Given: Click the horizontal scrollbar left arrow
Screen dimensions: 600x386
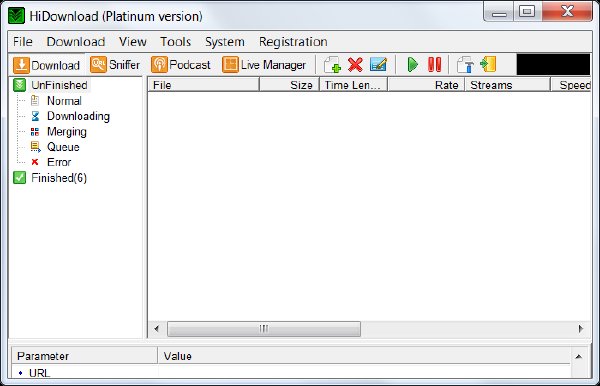Looking at the screenshot, I should pos(157,329).
